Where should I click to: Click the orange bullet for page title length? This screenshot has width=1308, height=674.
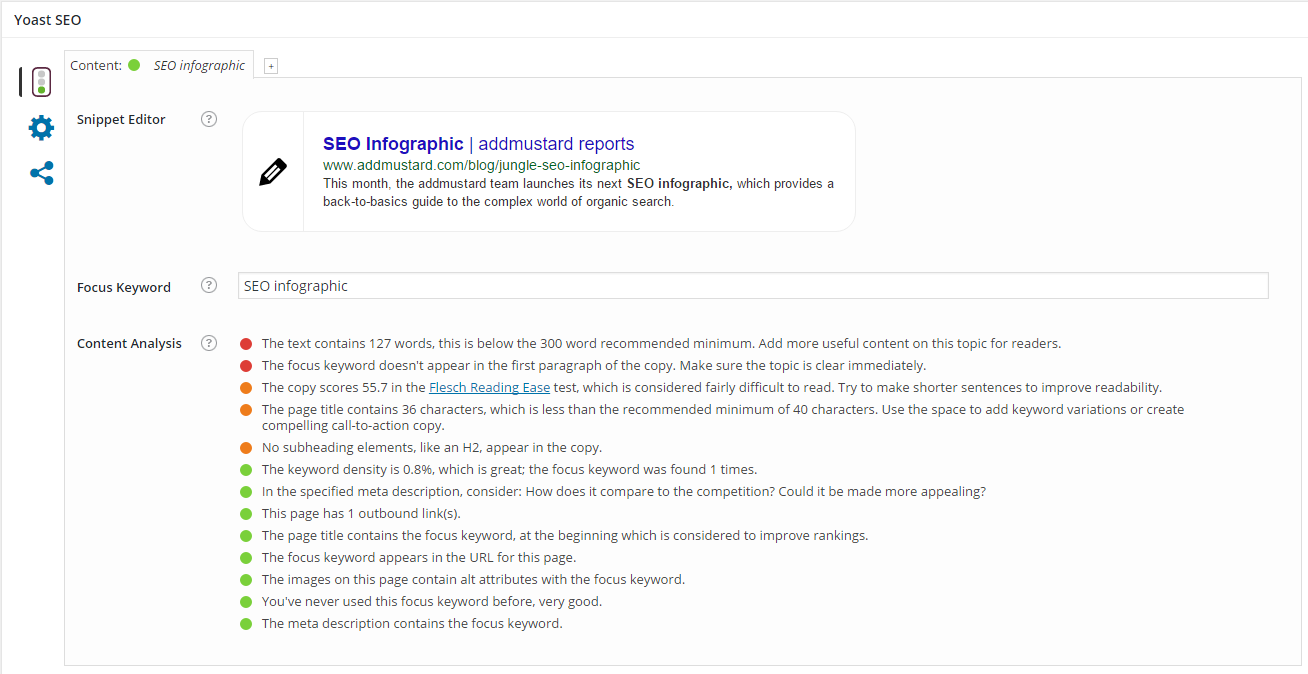click(x=246, y=410)
